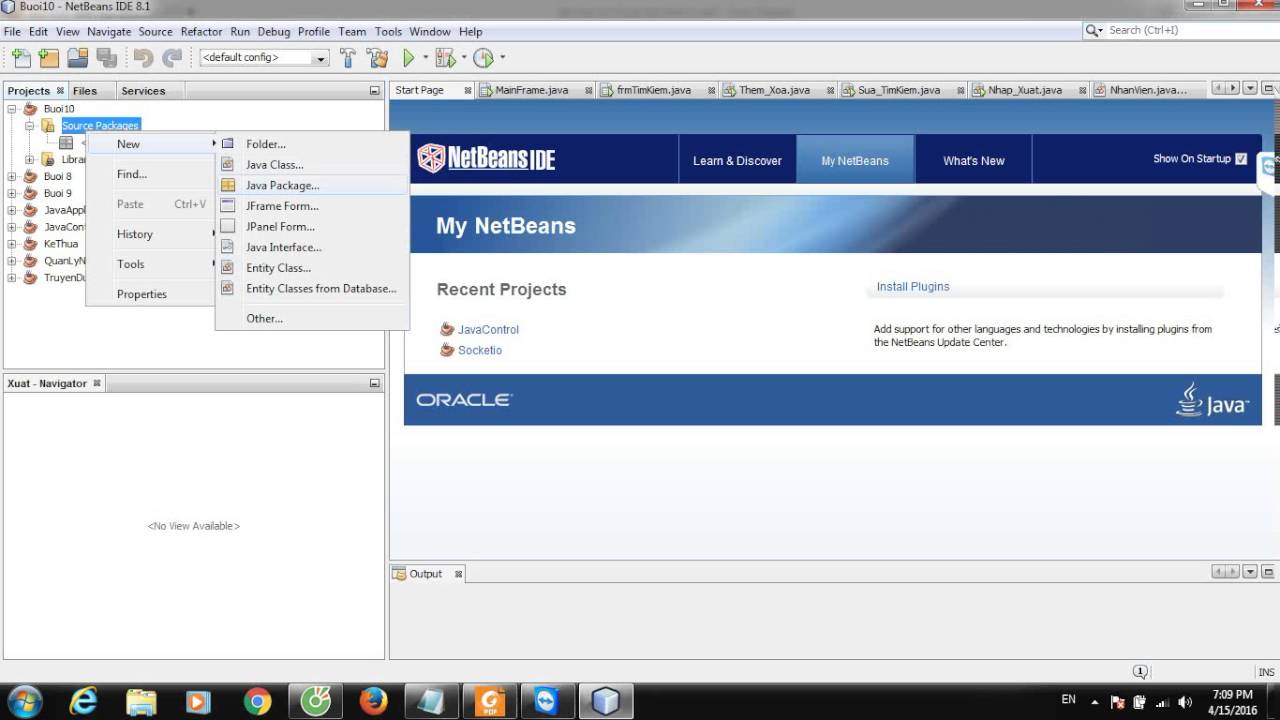The width and height of the screenshot is (1280, 720).
Task: Click the JFrame Form icon in the submenu
Action: 228,206
